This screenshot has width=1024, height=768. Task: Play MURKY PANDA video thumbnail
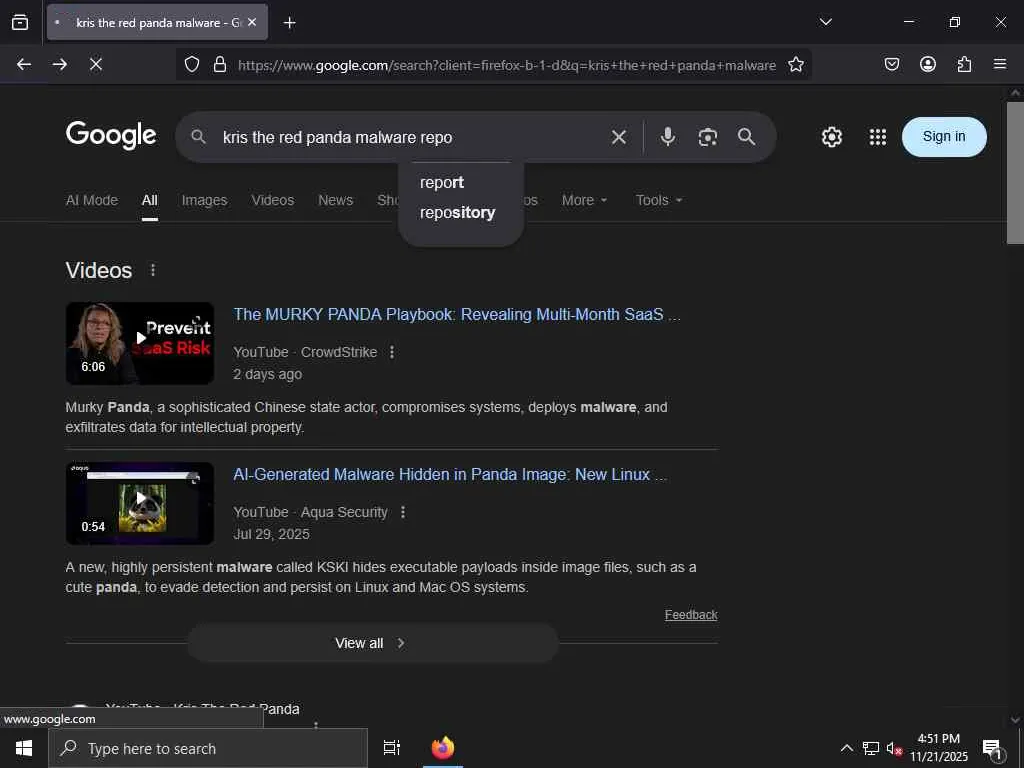click(x=140, y=343)
